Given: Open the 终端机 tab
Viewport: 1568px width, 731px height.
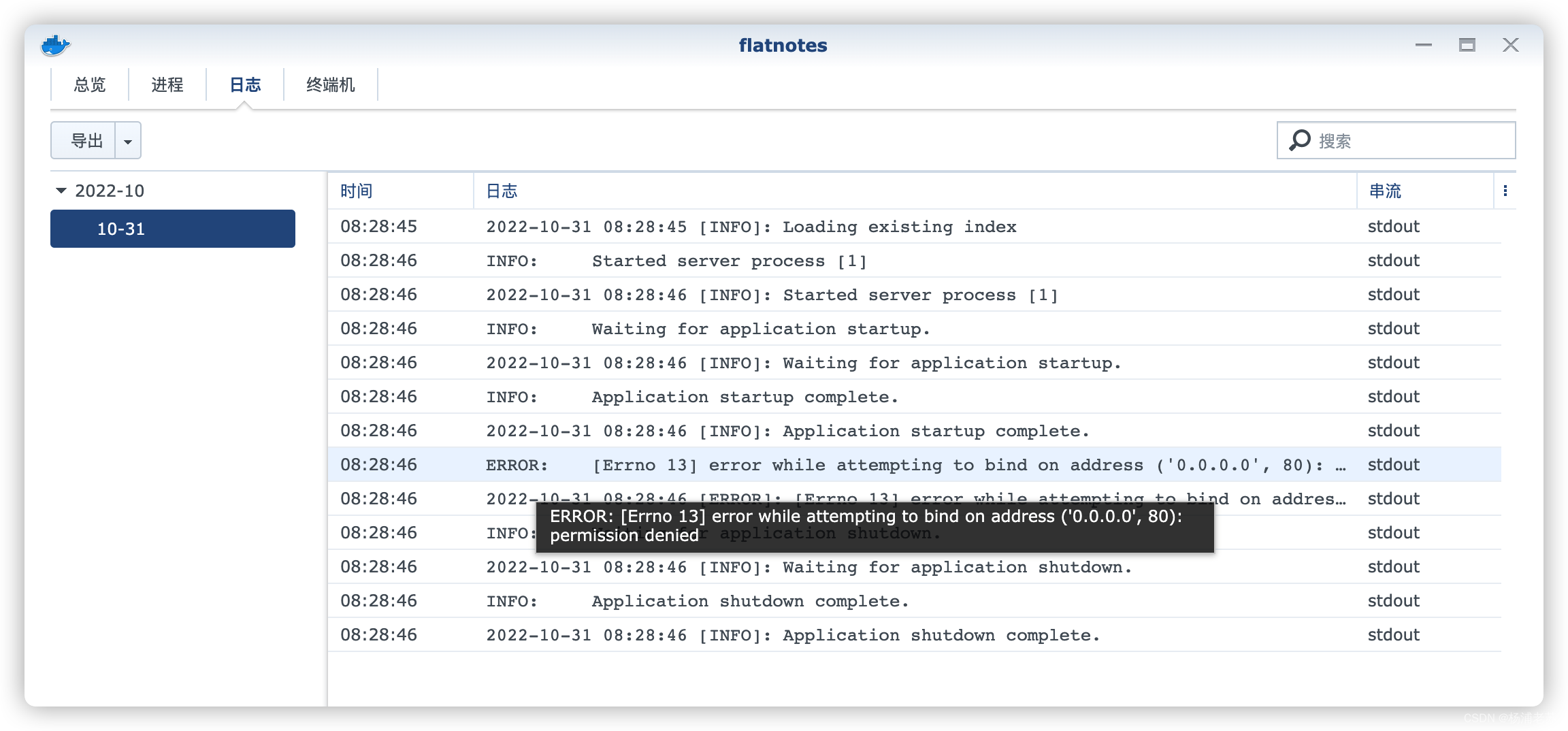Looking at the screenshot, I should point(331,84).
